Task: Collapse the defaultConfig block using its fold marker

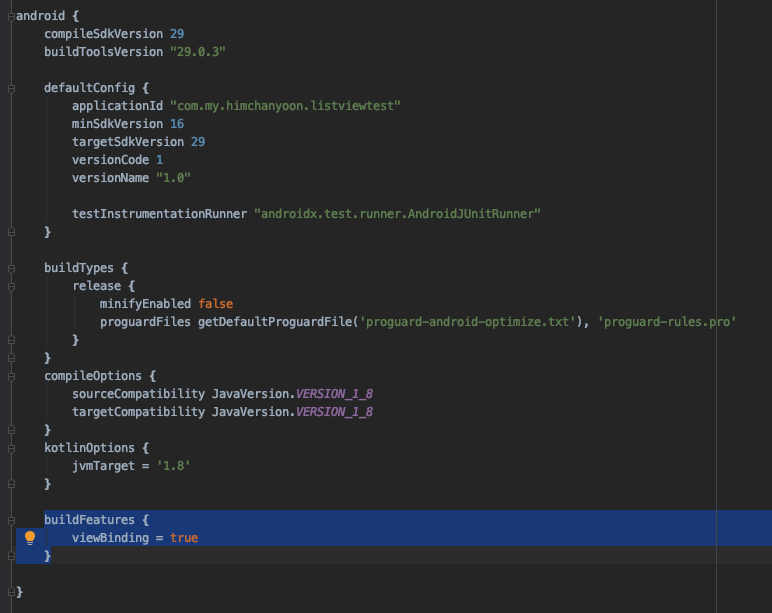Action: [11, 89]
